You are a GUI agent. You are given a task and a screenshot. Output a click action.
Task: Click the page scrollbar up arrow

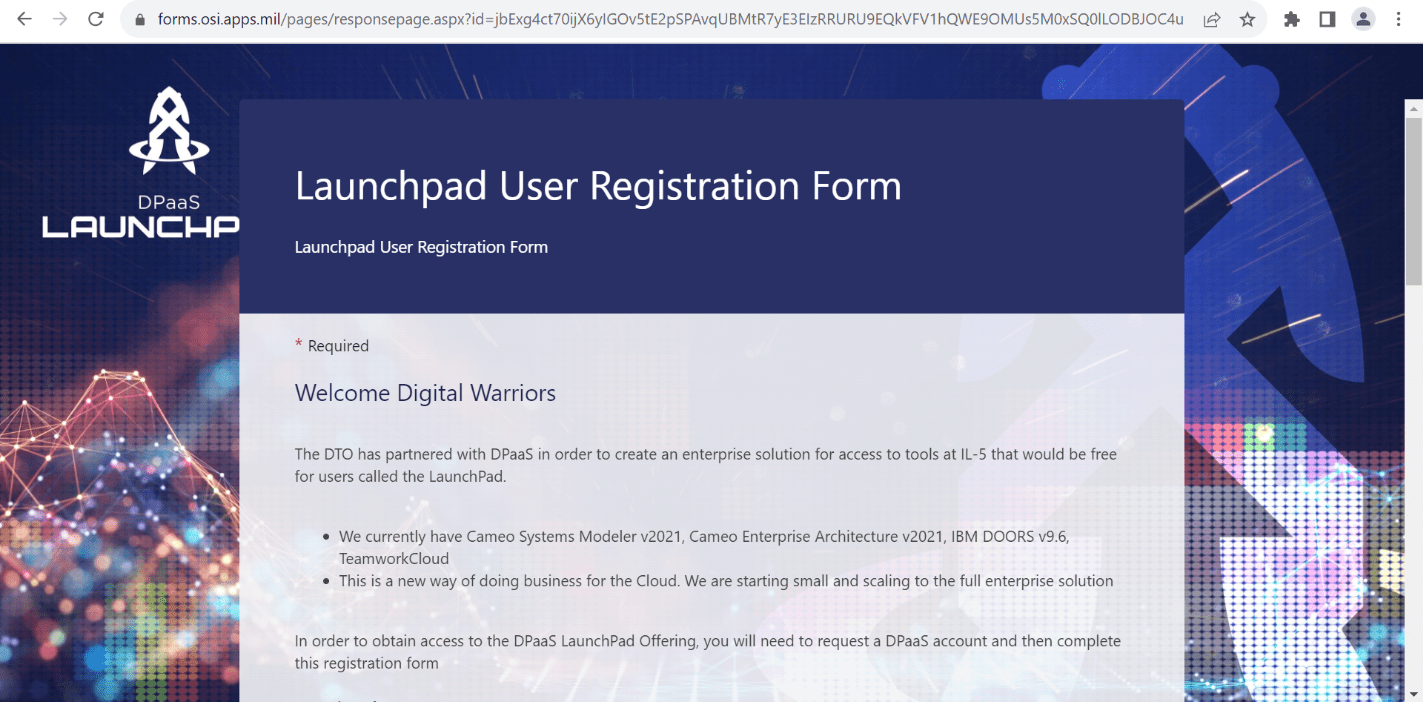[x=1414, y=107]
